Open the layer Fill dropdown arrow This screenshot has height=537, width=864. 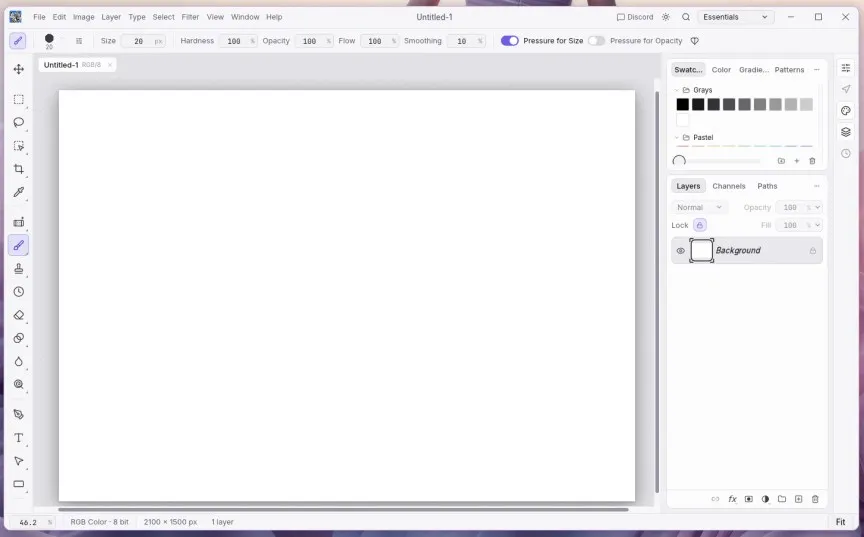[818, 225]
